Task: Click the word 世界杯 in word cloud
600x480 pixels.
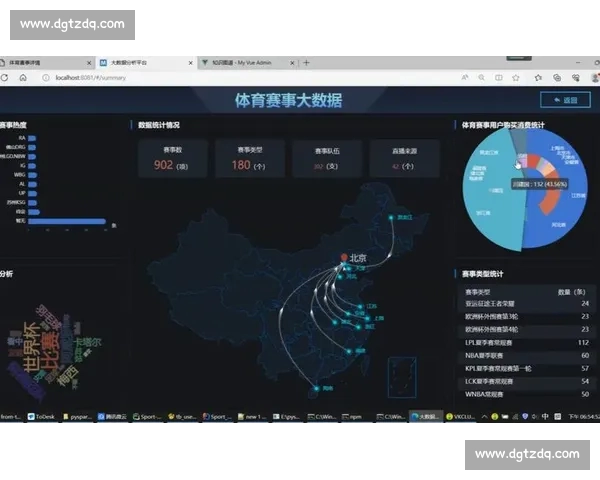Action: coord(32,347)
